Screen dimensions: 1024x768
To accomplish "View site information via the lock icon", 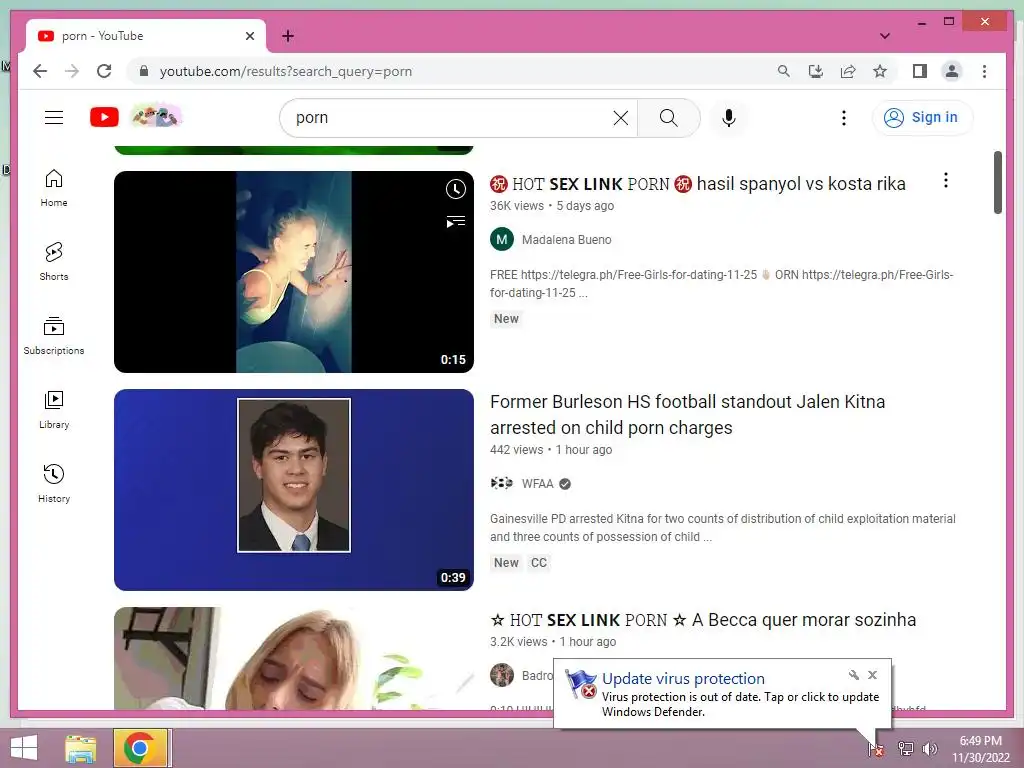I will (x=144, y=71).
